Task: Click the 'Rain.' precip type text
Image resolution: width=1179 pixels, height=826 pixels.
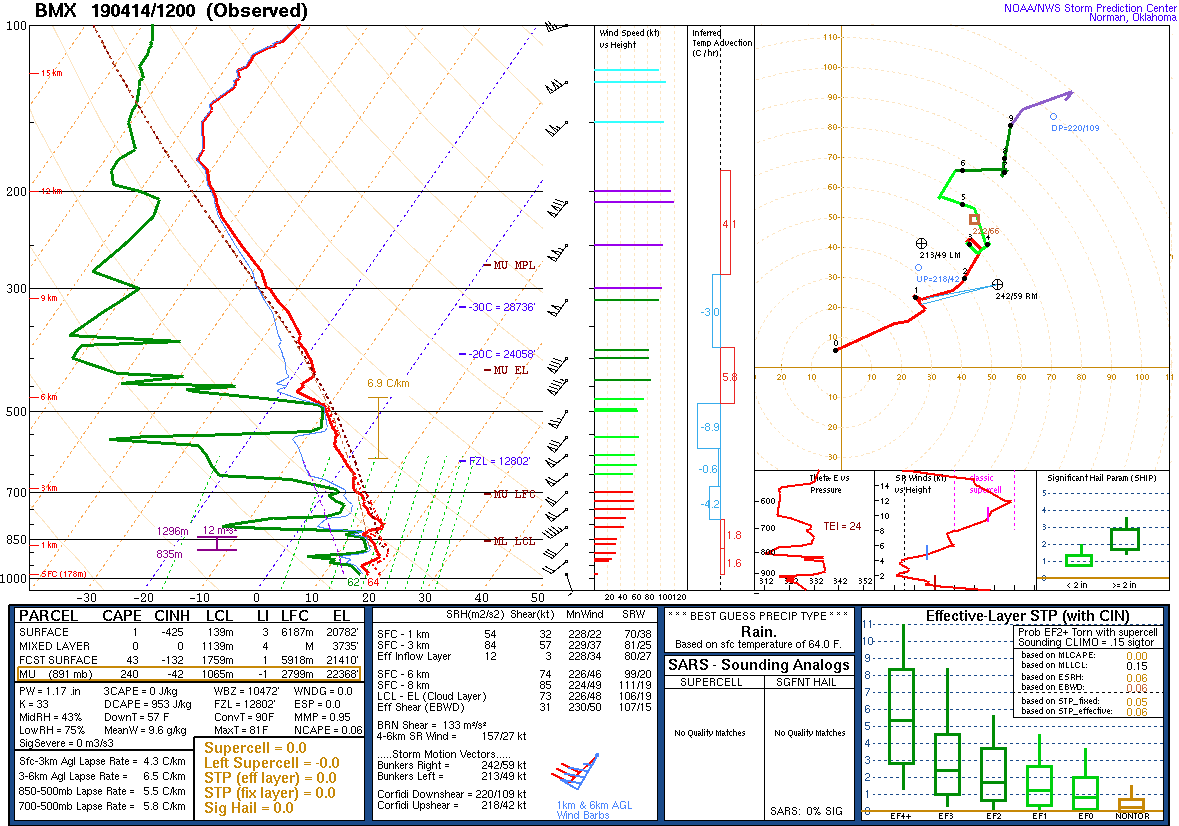Action: (759, 632)
